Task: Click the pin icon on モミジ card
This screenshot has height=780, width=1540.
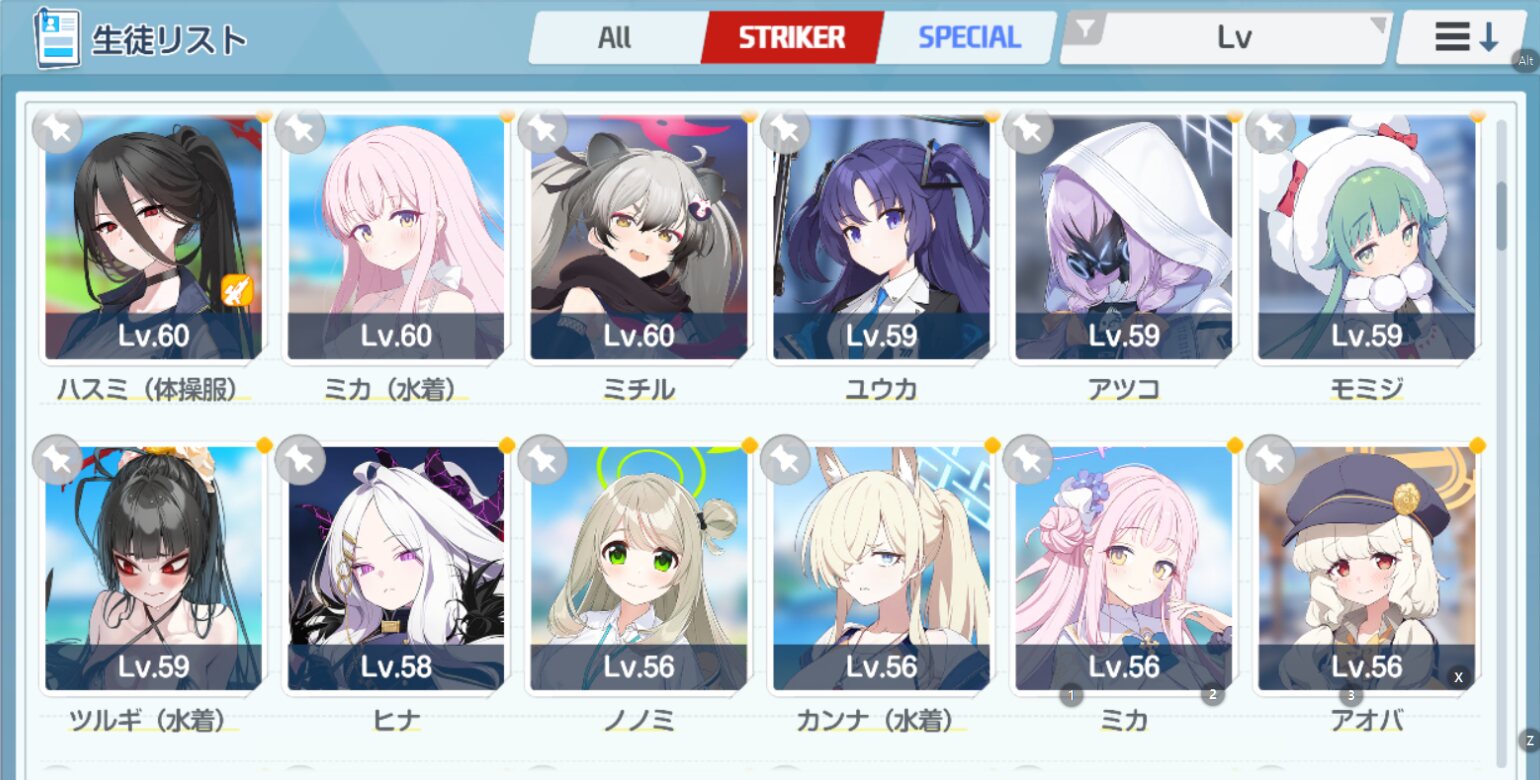Action: [1271, 129]
